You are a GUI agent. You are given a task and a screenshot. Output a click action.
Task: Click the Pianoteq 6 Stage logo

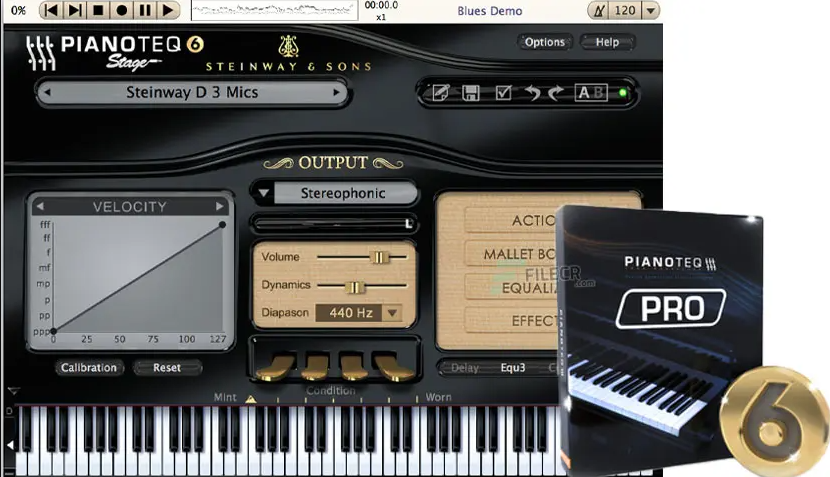(x=115, y=52)
